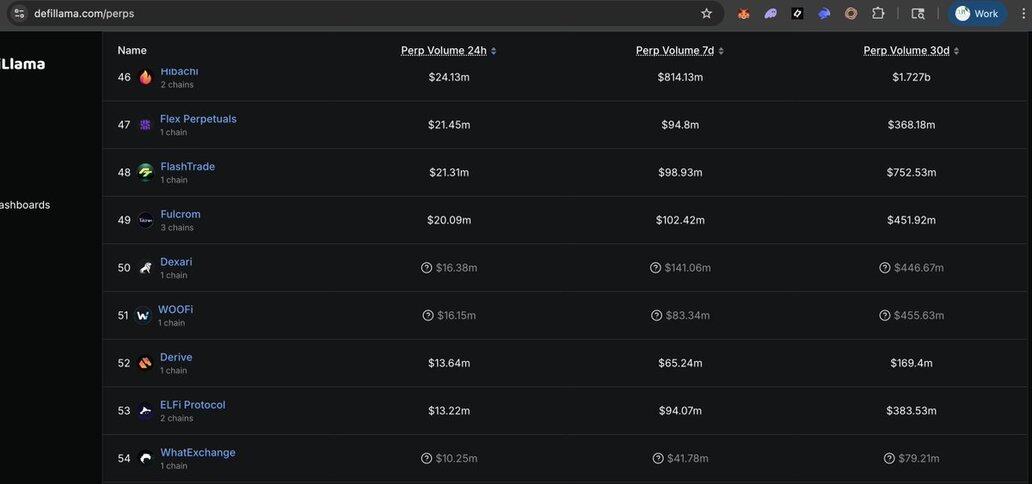Click the question mark beside Dexari $16.38m
The width and height of the screenshot is (1032, 484).
tap(427, 268)
